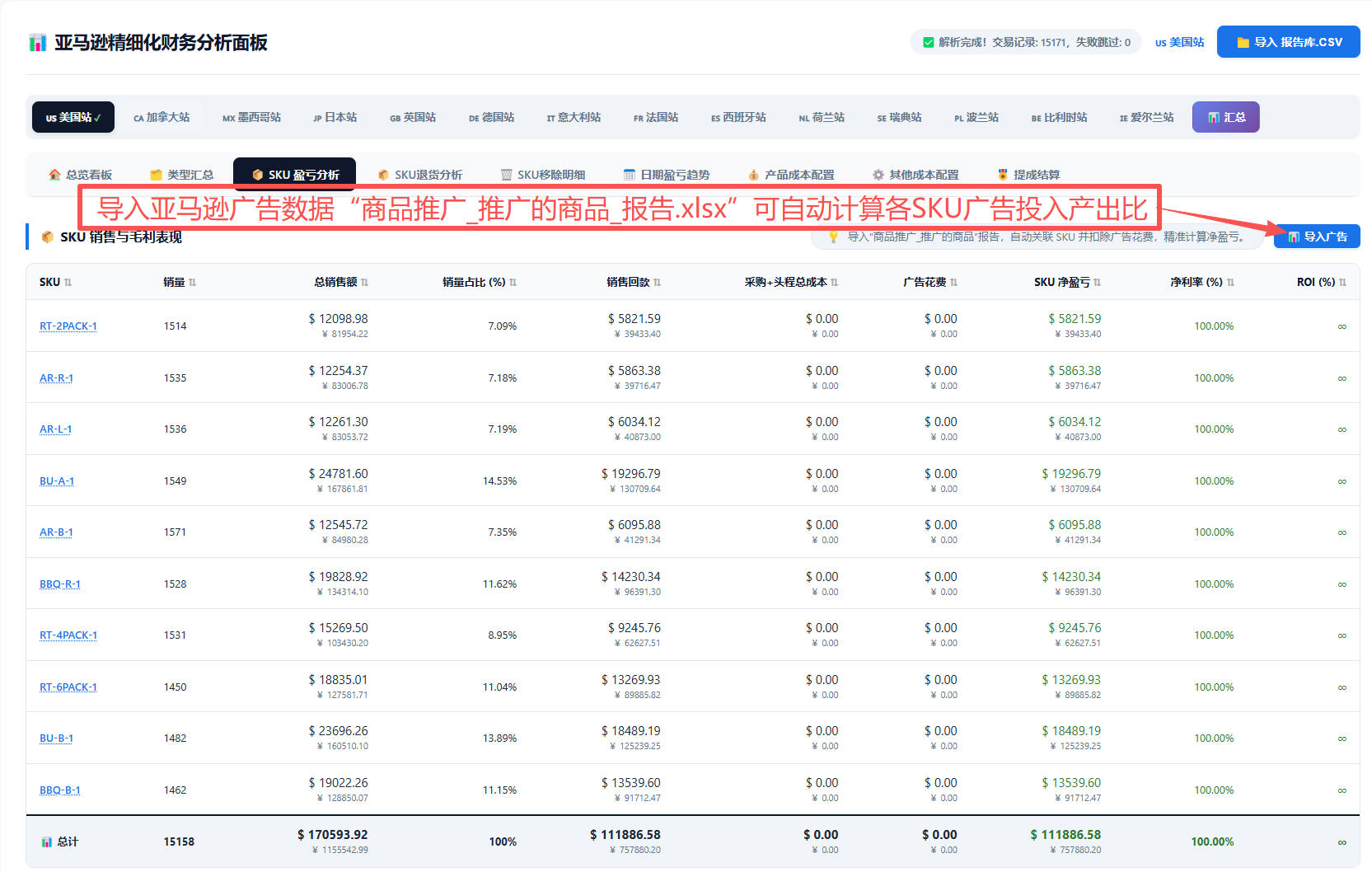The height and width of the screenshot is (872, 1372).
Task: Click total sales value $ 170593.92
Action: tap(333, 835)
